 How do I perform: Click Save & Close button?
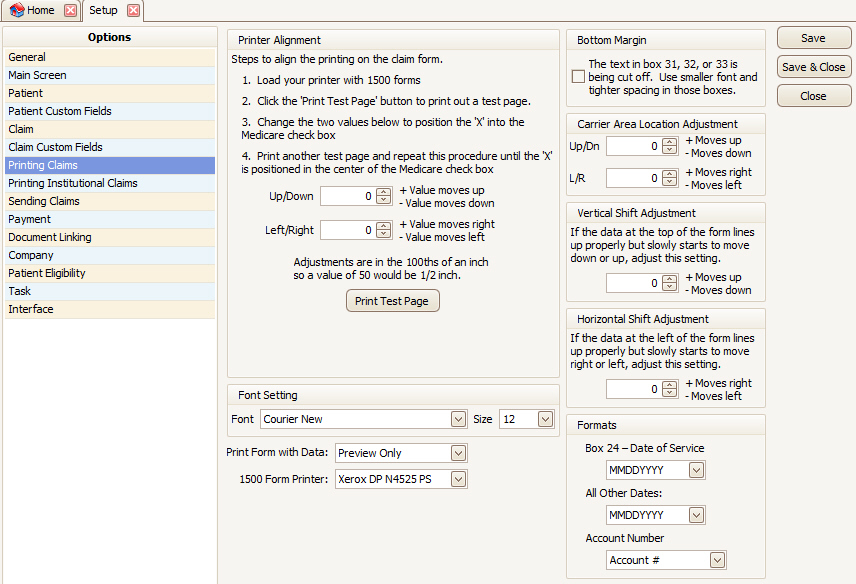coord(813,67)
